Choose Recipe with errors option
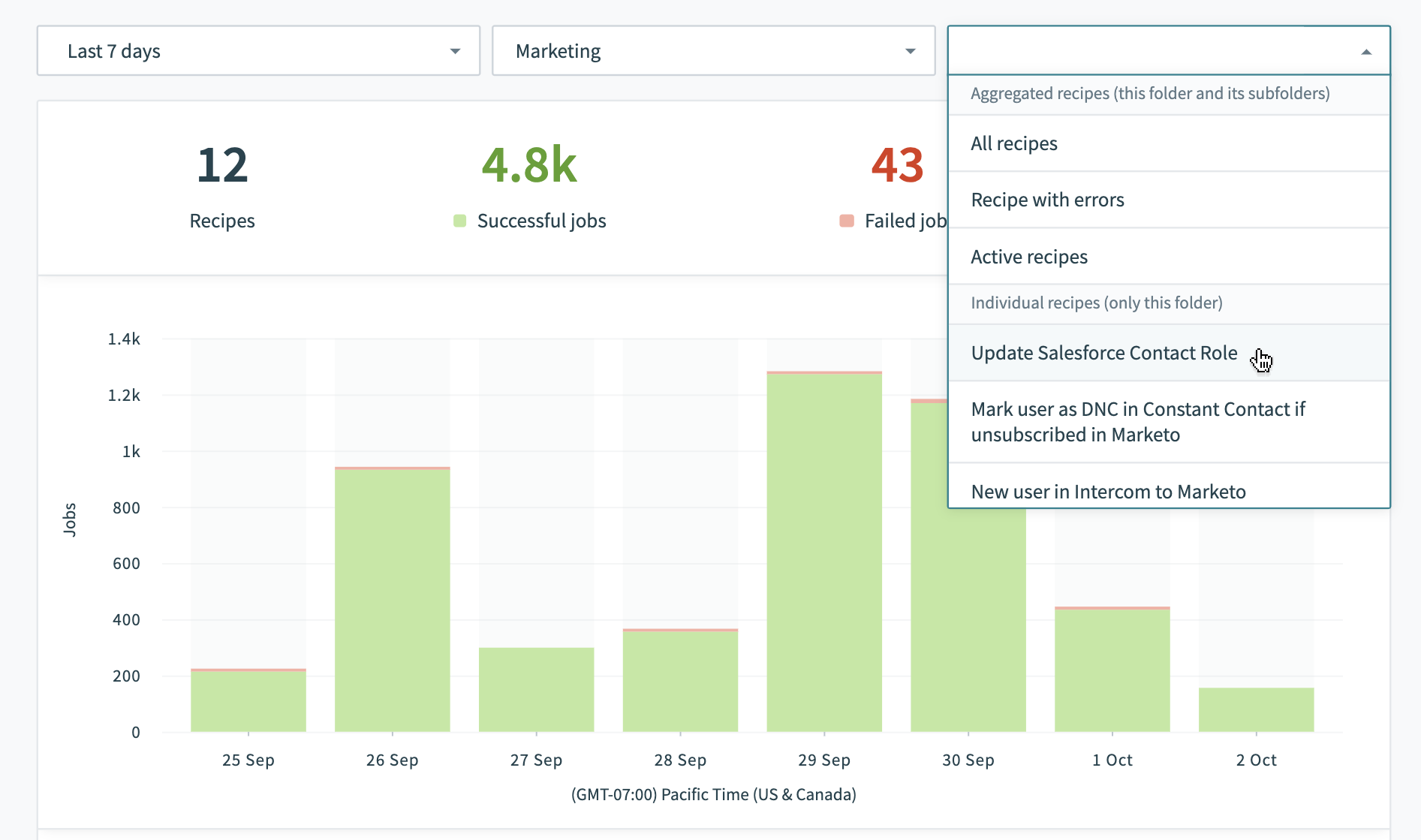1421x840 pixels. [x=1047, y=200]
